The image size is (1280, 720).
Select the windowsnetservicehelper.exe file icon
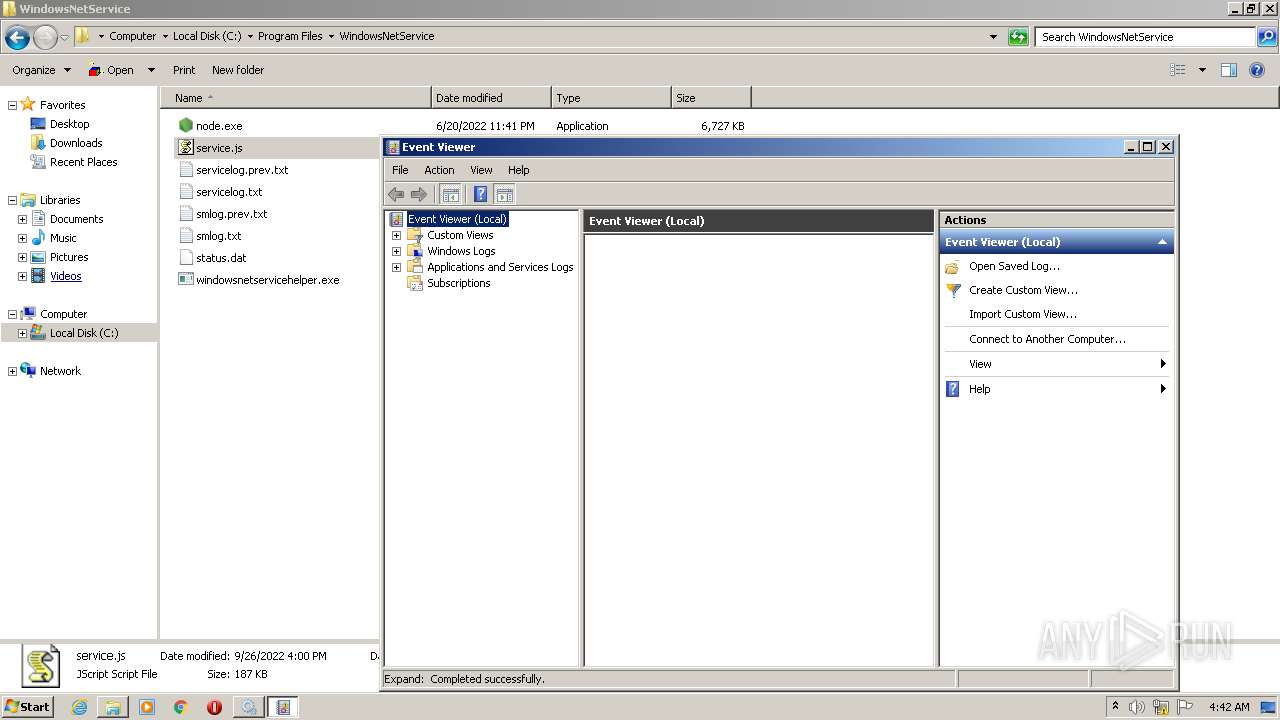(185, 279)
